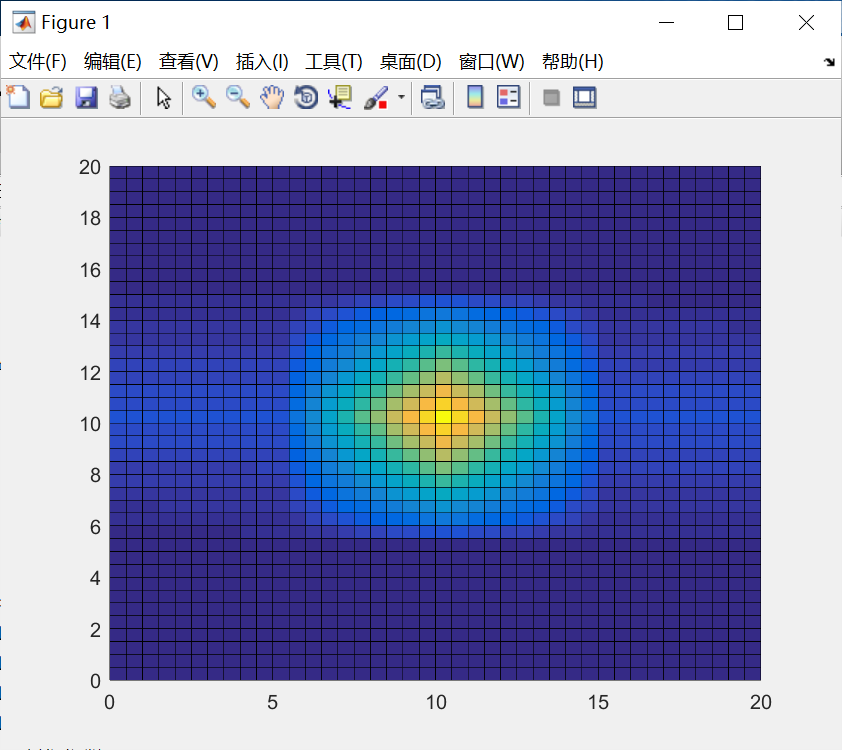Minimize the Figure 1 window

(x=666, y=23)
